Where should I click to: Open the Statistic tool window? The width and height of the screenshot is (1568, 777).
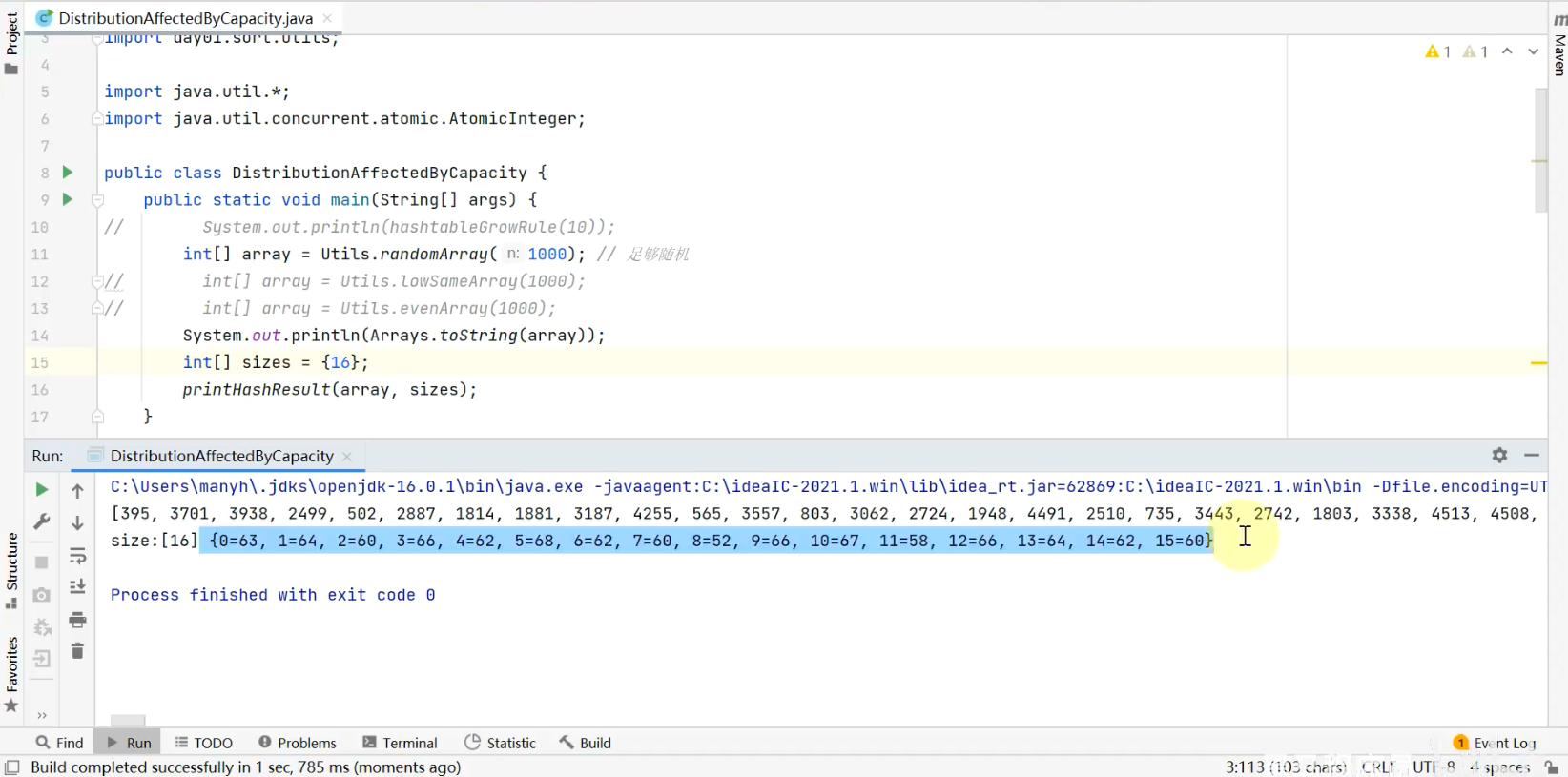pyautogui.click(x=500, y=743)
